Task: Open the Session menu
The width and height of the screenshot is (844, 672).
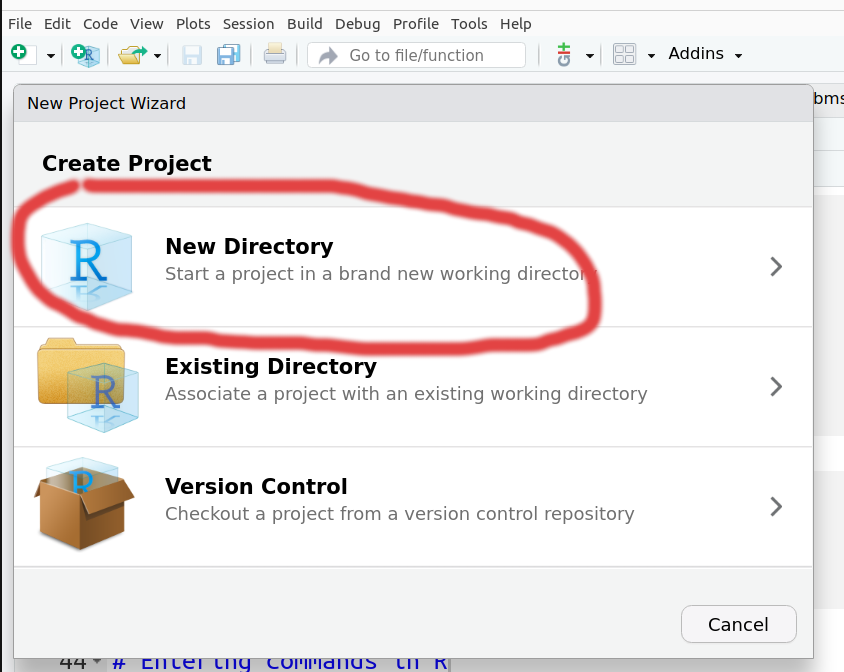Action: (x=248, y=23)
